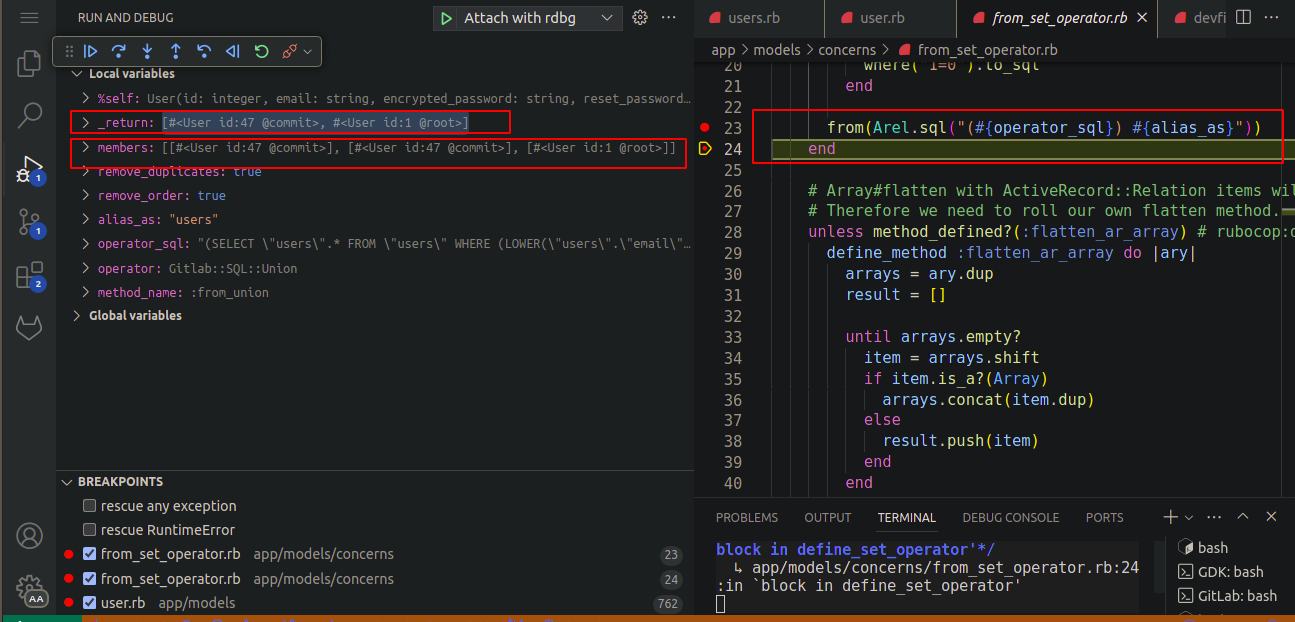Collapse the Local variables section
1295x622 pixels.
click(78, 74)
